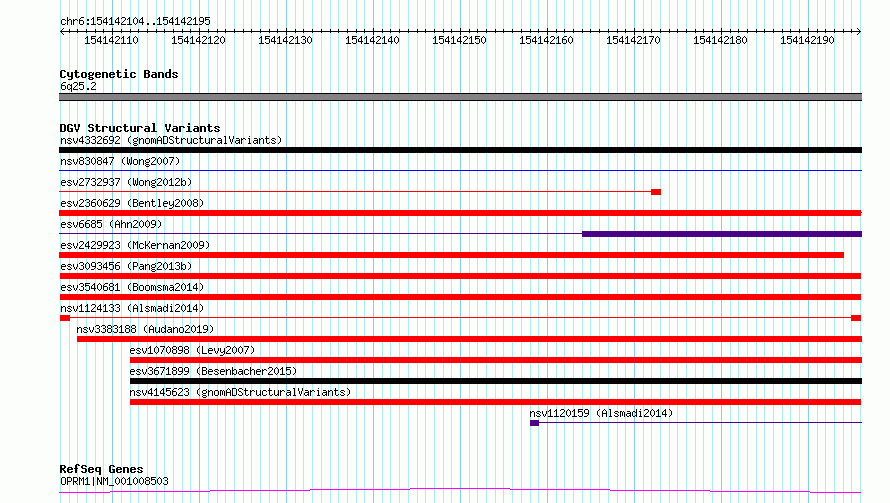Click the Cytogenetic Bands track title
The image size is (890, 503).
(119, 74)
